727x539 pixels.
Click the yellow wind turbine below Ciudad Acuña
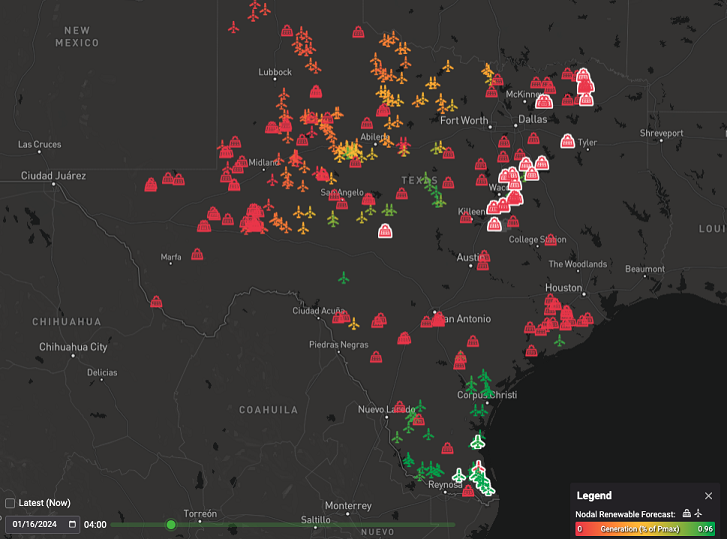353,323
